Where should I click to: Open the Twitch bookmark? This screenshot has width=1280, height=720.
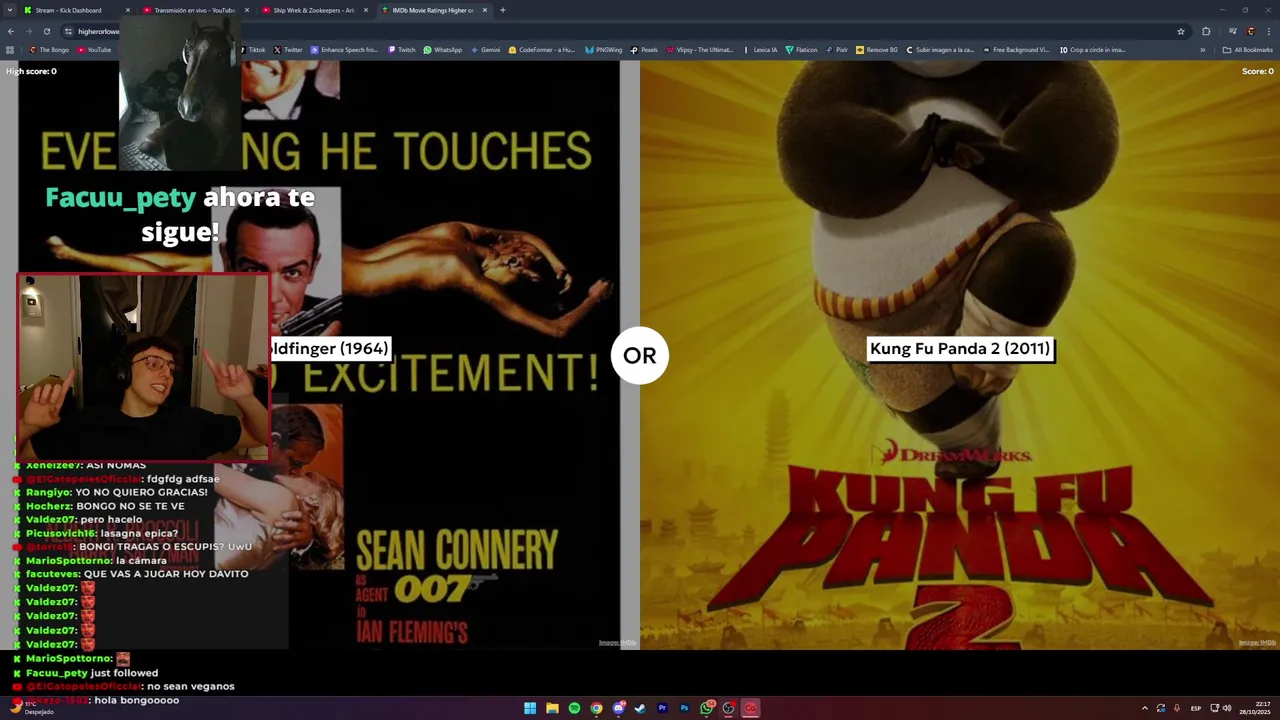pos(402,49)
